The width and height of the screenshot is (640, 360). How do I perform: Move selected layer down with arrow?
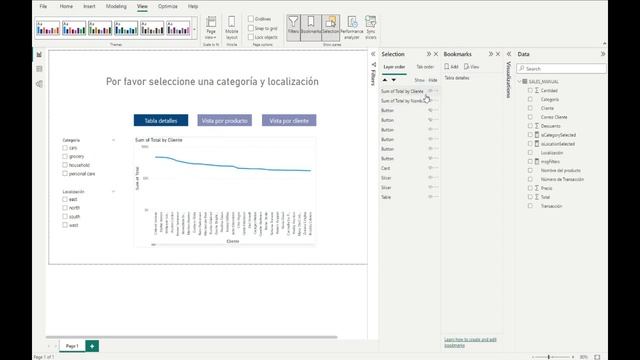click(393, 80)
